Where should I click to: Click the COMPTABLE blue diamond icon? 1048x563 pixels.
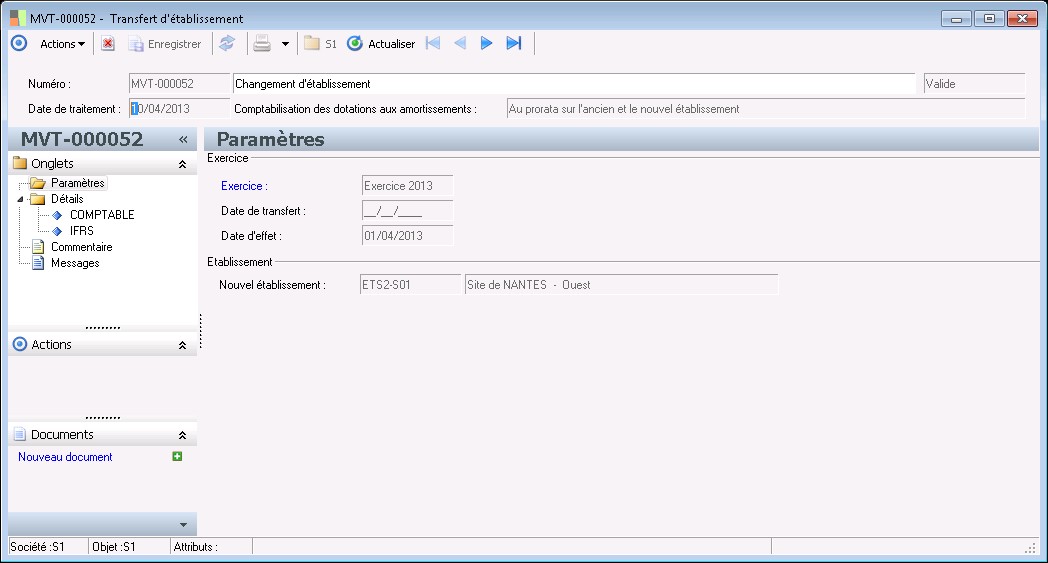(x=57, y=215)
